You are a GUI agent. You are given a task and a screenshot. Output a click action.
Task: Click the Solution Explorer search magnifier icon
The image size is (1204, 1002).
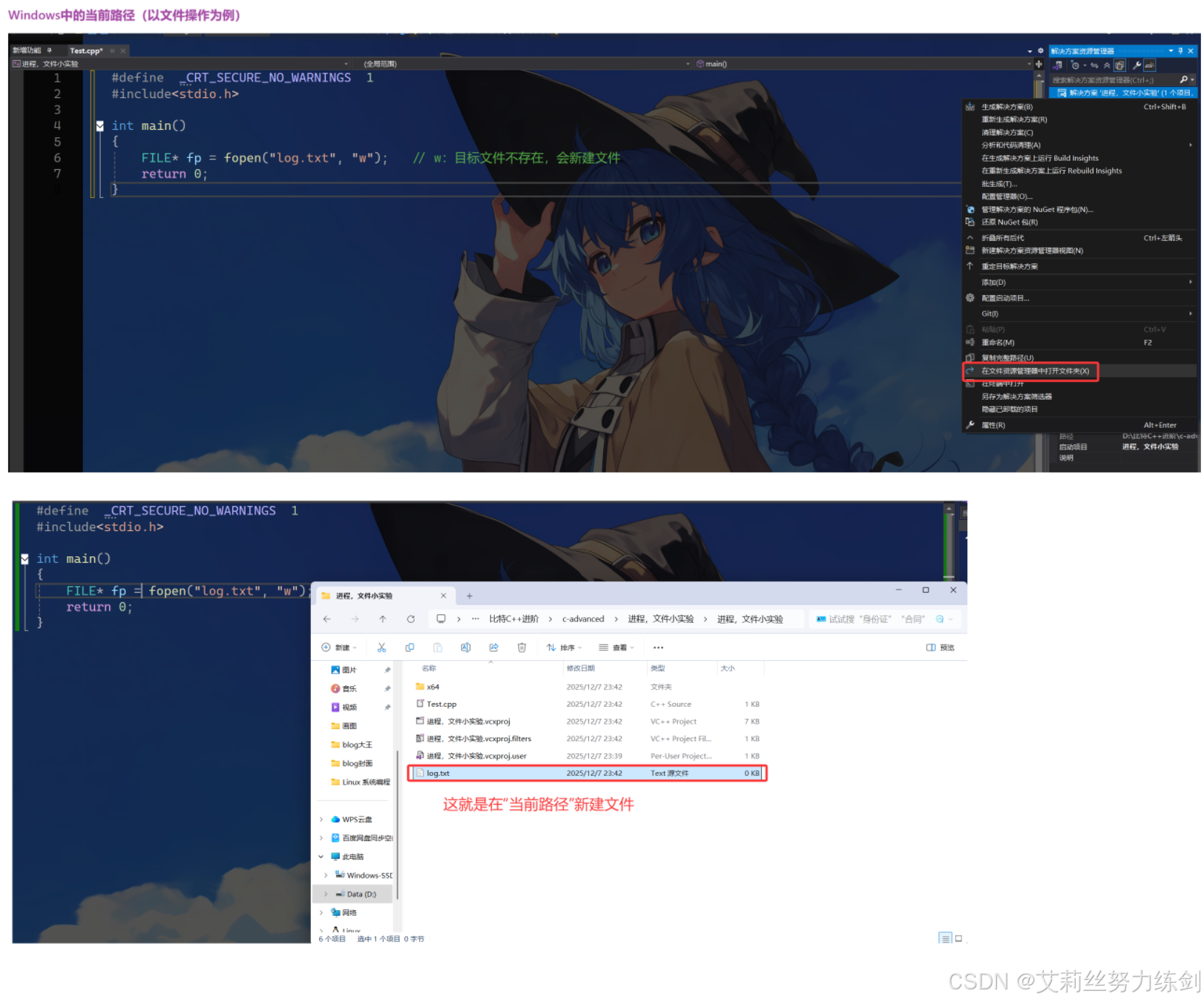[1184, 79]
